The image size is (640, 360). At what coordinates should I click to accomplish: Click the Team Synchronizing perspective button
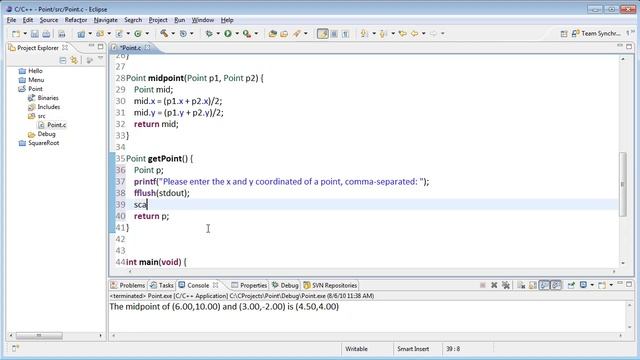596,34
